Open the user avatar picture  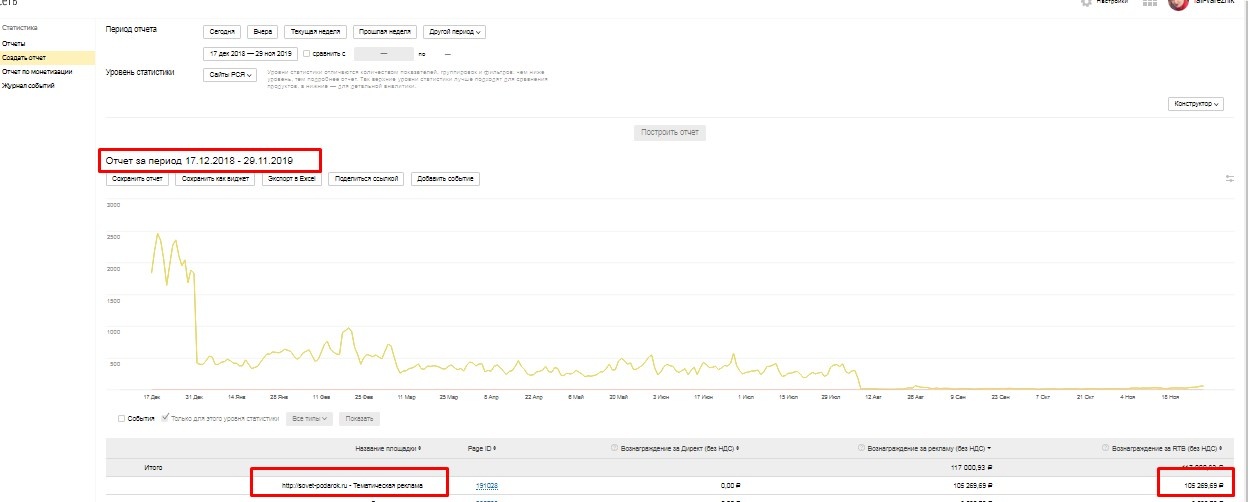click(x=1178, y=4)
